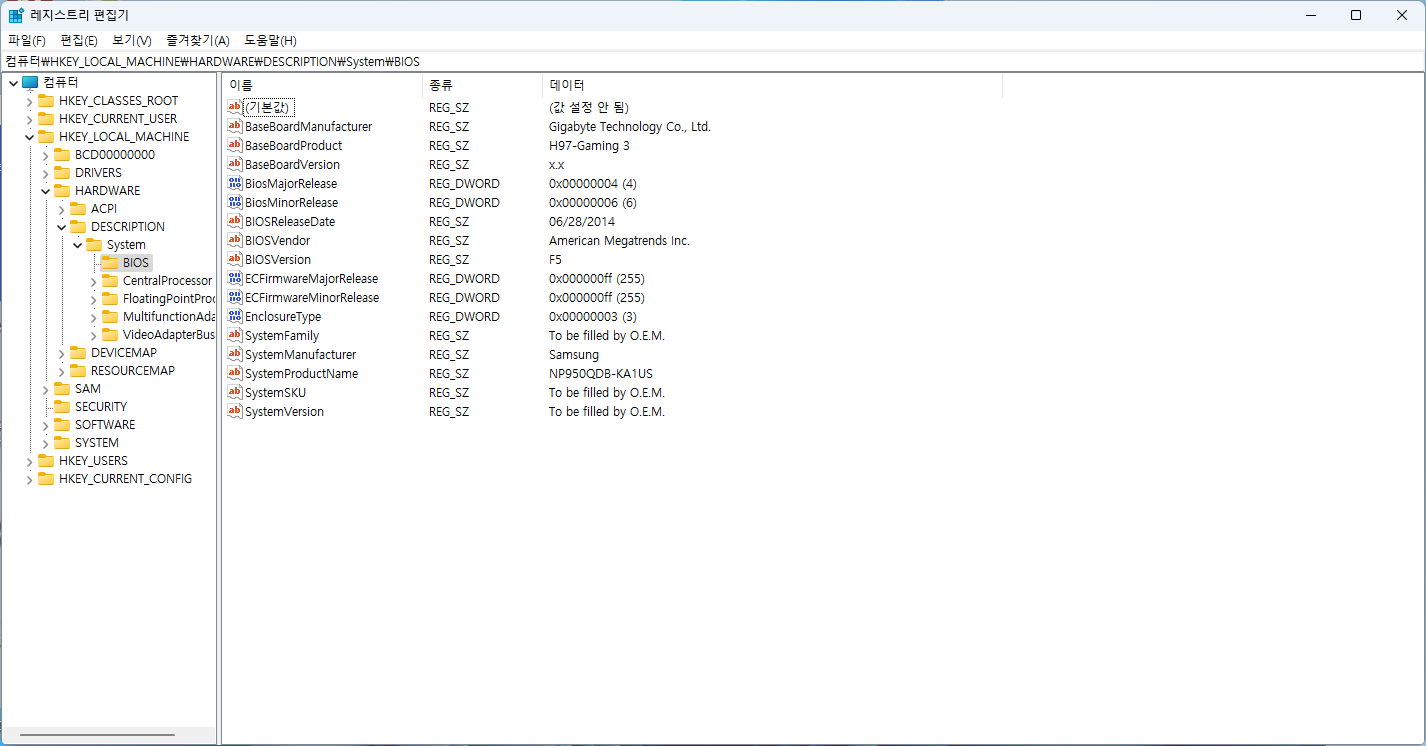Click the HKEY_CURRENT_USER folder icon
1426x746 pixels.
(x=46, y=119)
